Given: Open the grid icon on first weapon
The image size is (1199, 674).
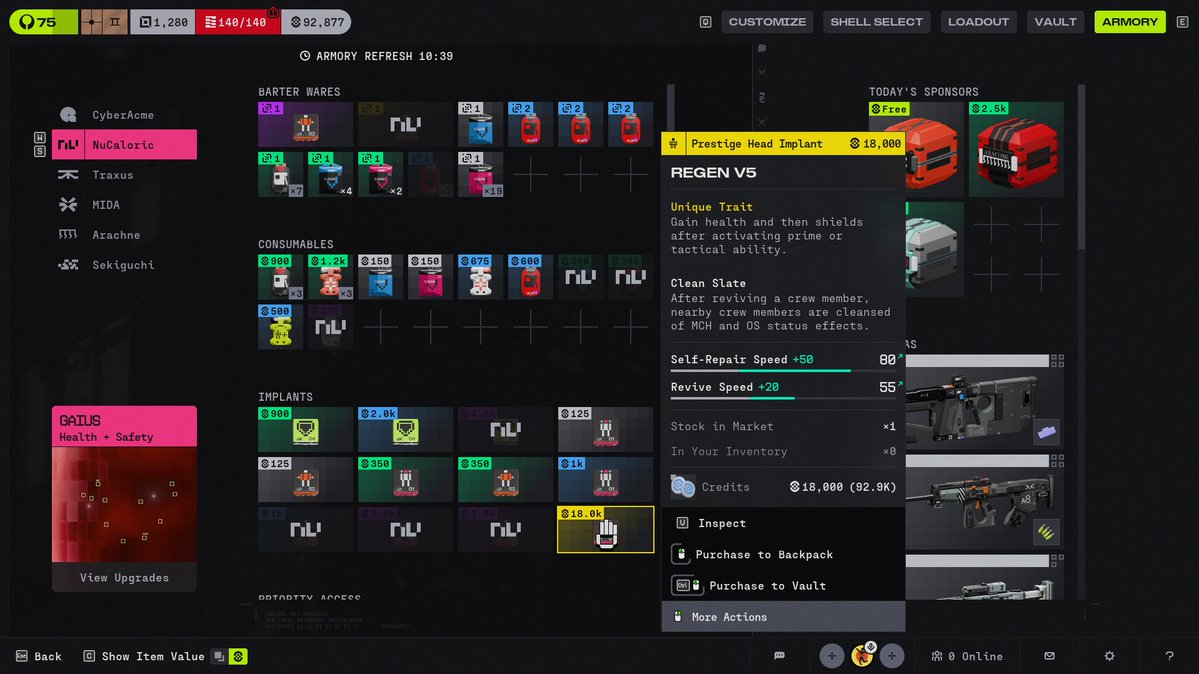Looking at the screenshot, I should (x=1057, y=360).
